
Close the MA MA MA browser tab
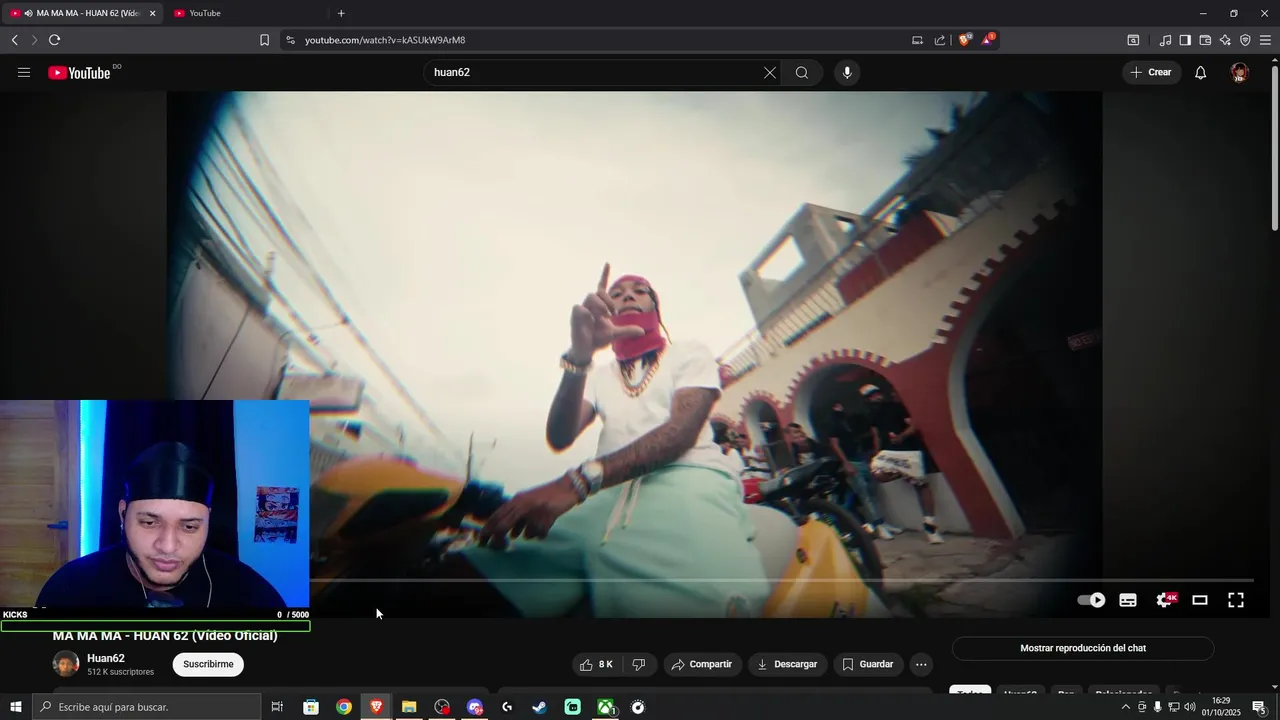(152, 13)
